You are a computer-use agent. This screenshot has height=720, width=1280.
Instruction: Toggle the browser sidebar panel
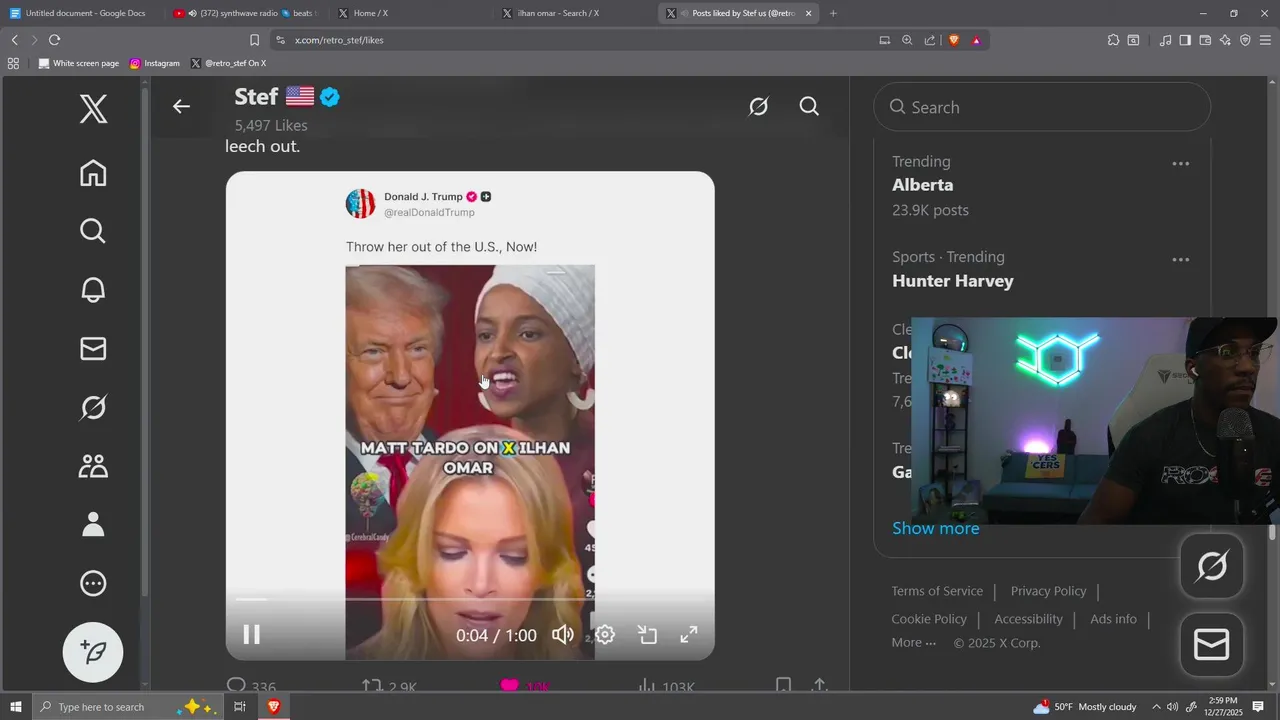coord(1185,40)
